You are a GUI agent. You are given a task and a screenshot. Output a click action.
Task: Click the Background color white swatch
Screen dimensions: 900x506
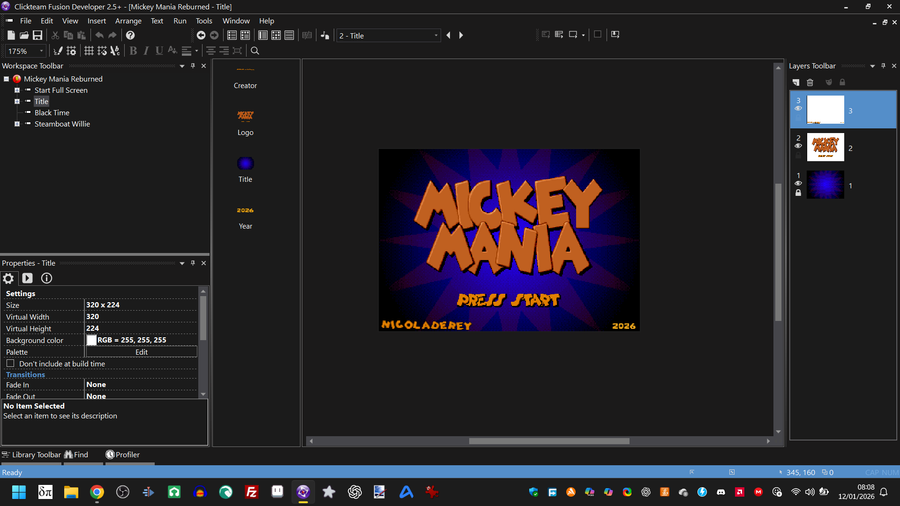[91, 340]
